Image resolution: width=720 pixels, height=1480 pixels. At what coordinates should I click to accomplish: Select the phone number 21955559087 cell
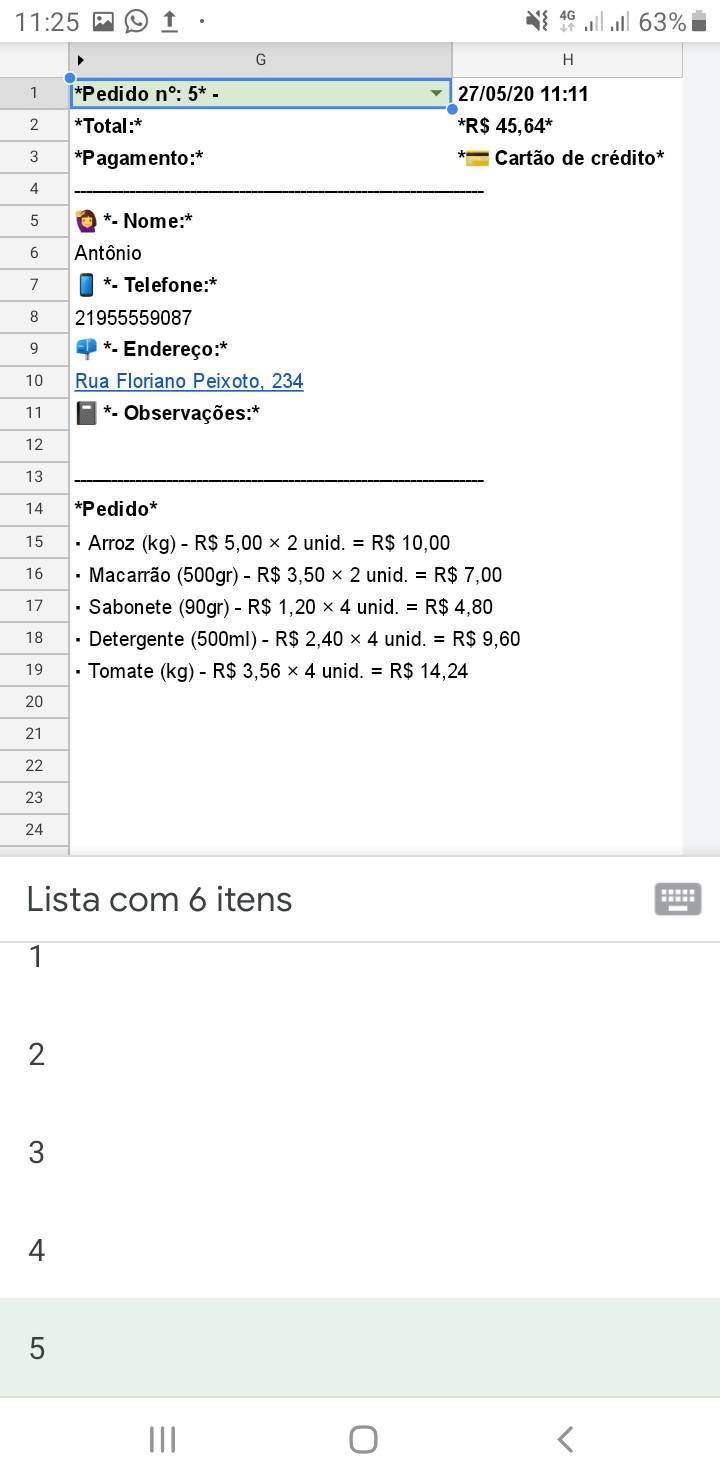click(x=260, y=317)
